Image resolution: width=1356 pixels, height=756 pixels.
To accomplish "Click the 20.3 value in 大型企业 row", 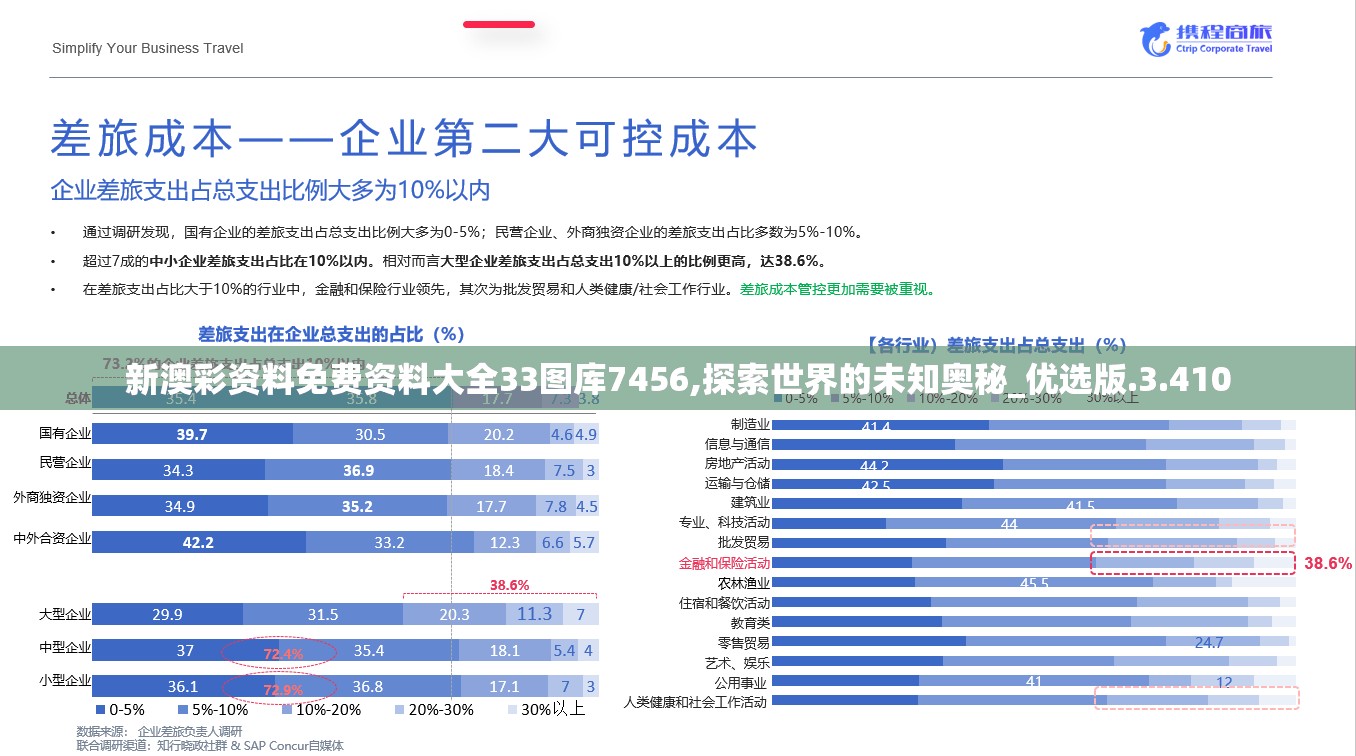I will click(x=454, y=614).
